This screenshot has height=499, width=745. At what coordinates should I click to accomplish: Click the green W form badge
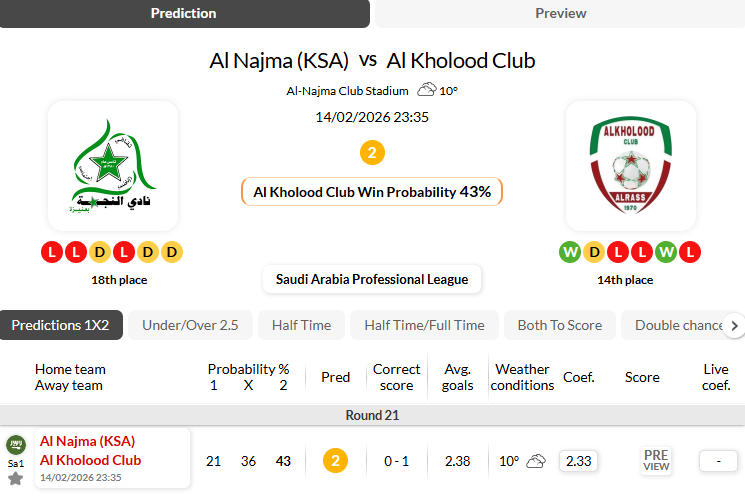(570, 252)
